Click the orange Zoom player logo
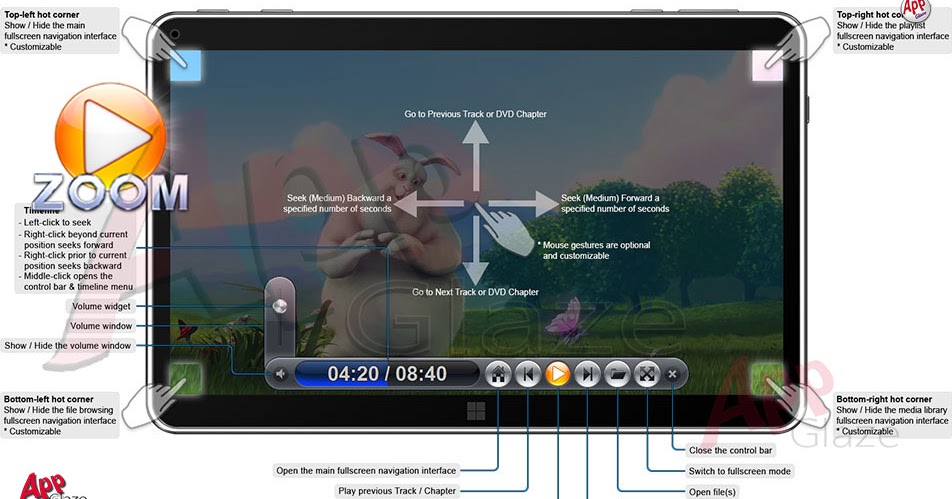Screen dimensions: 952x499 tap(110, 135)
